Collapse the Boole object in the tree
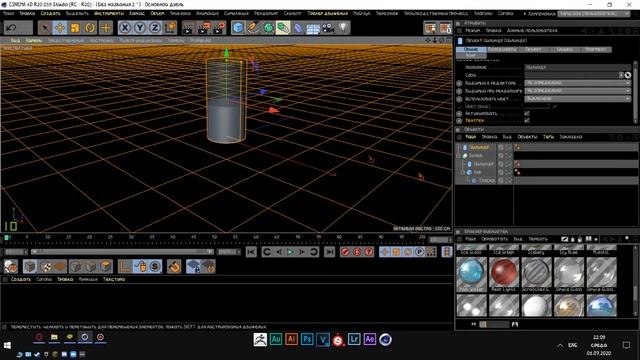640x360 pixels. [458, 156]
